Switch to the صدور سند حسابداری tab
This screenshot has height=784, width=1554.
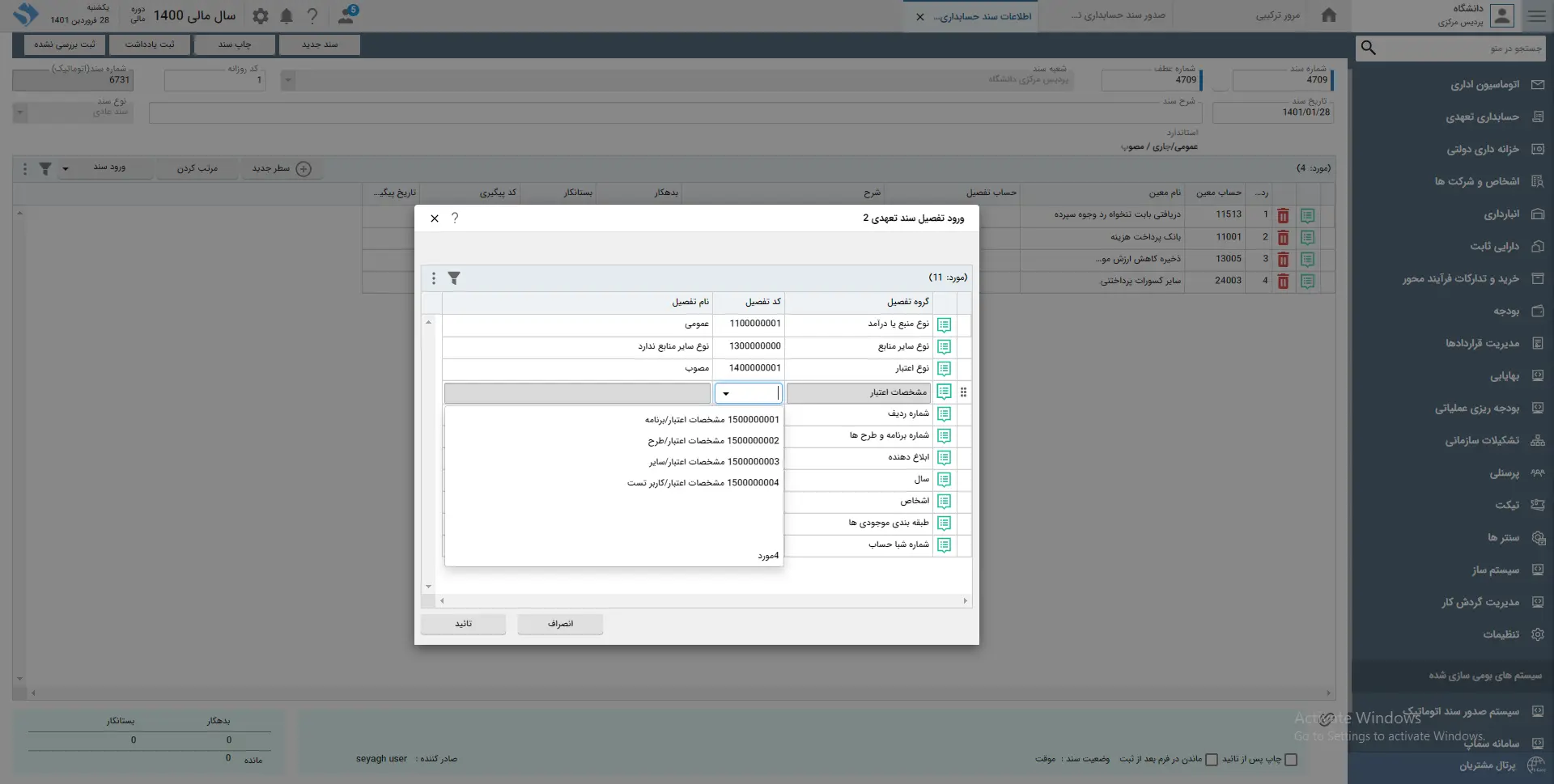[x=1118, y=16]
